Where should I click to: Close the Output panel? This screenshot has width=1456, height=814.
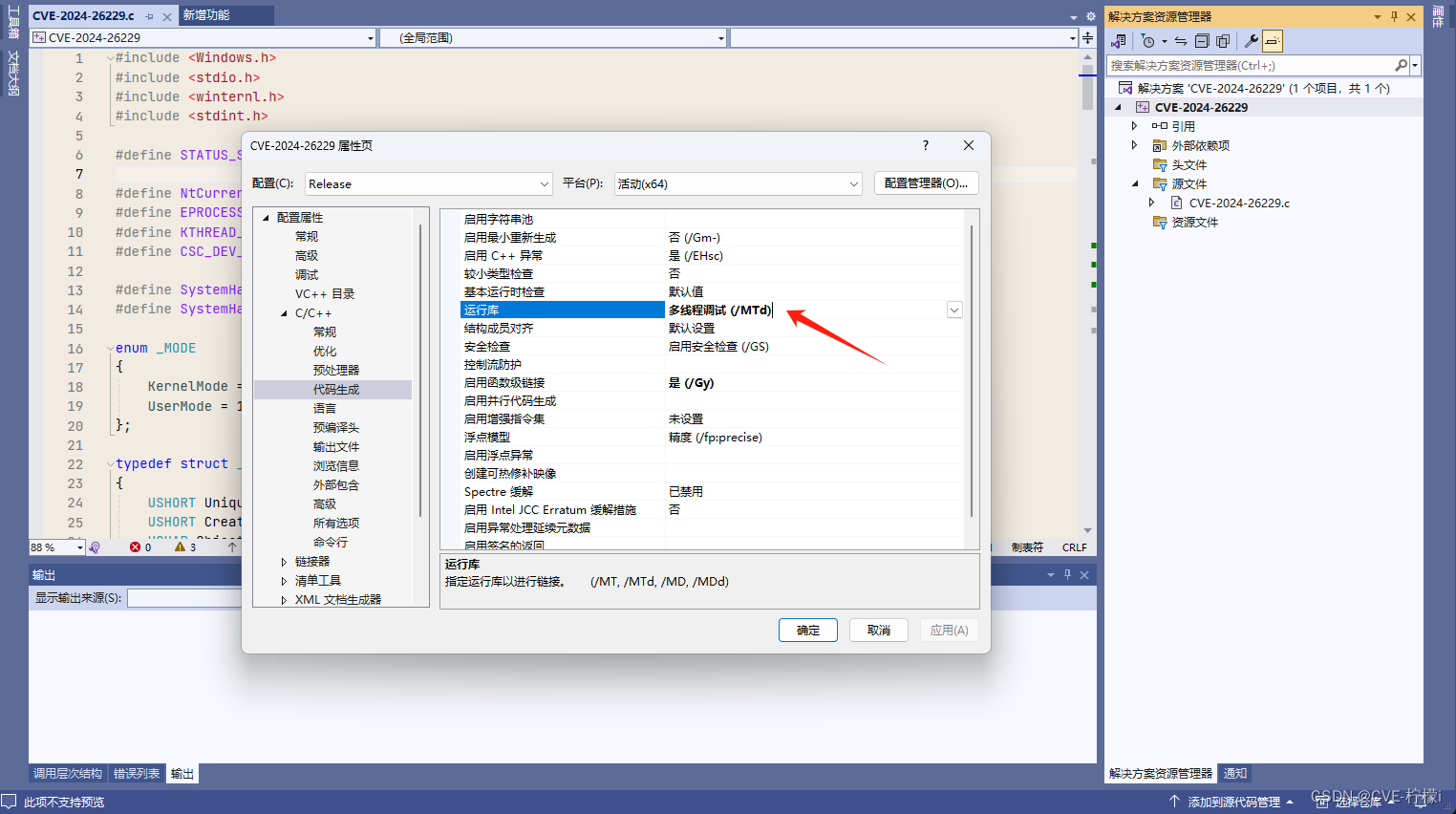pos(1084,574)
